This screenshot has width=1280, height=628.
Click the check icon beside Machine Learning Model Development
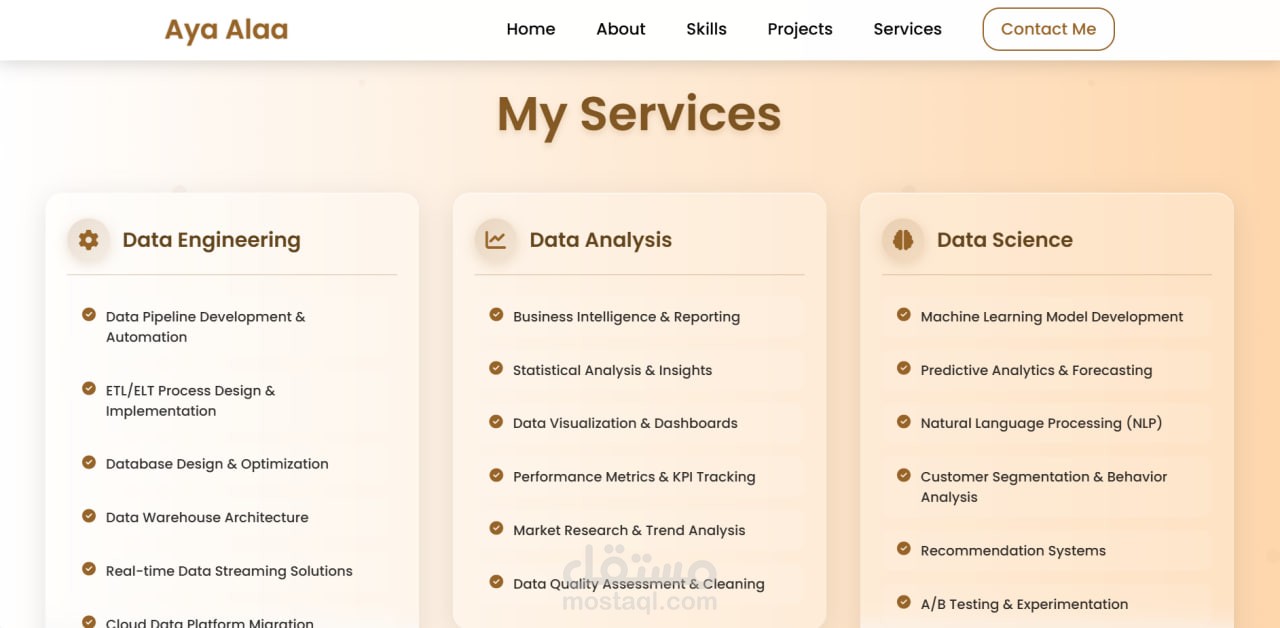[904, 315]
